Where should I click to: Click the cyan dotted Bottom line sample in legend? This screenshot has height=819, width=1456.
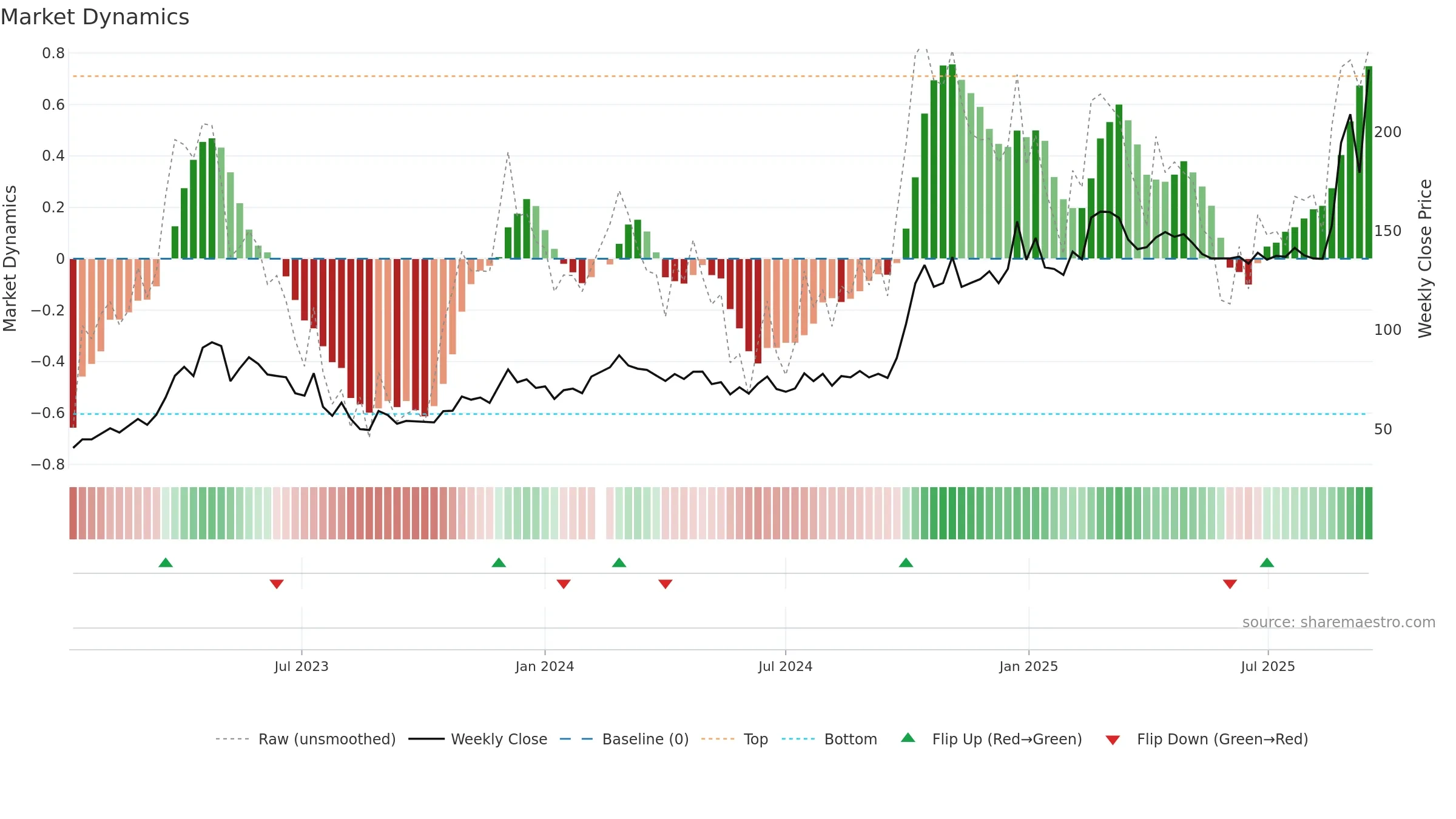(798, 739)
